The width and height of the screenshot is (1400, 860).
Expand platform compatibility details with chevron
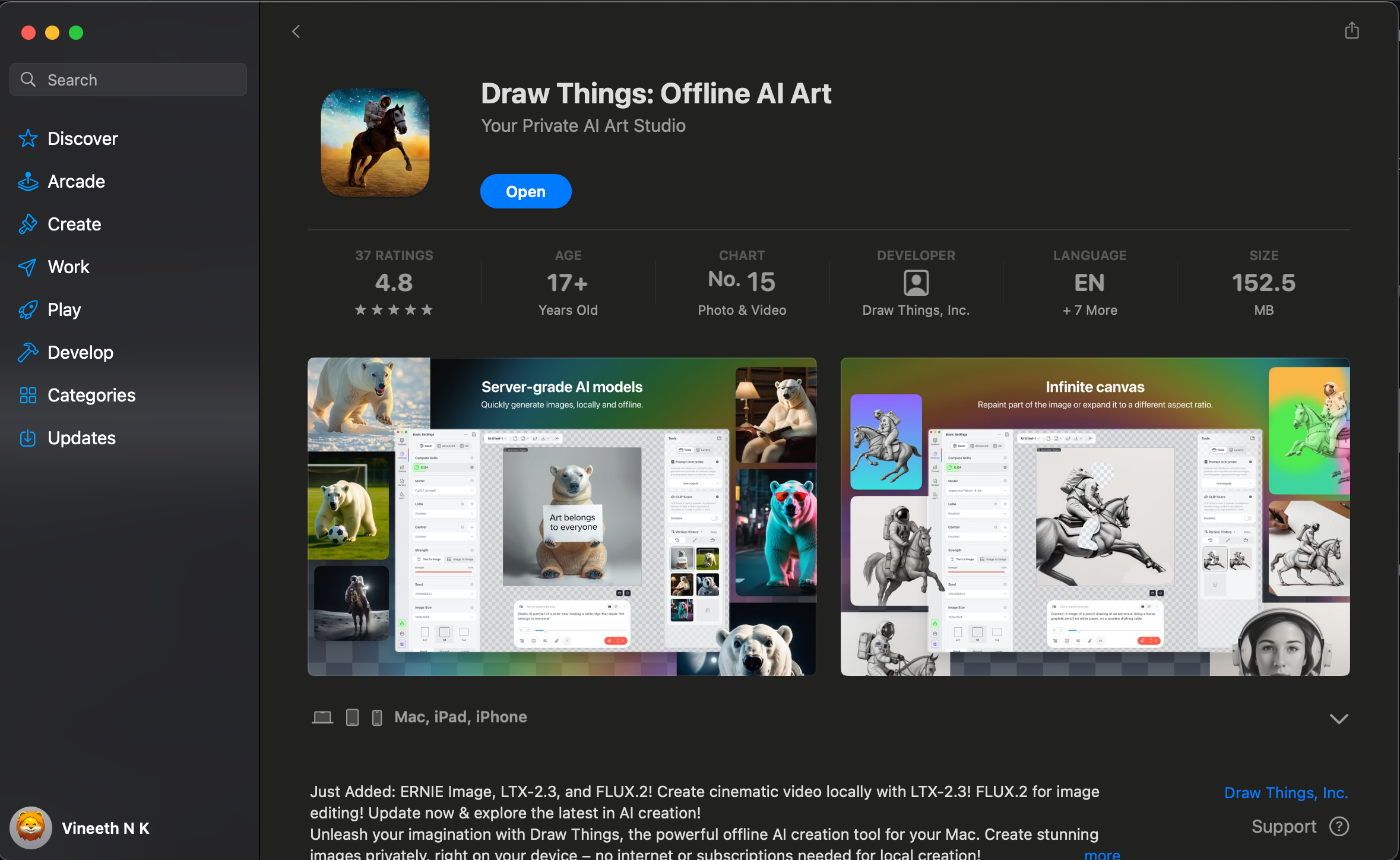(1338, 719)
